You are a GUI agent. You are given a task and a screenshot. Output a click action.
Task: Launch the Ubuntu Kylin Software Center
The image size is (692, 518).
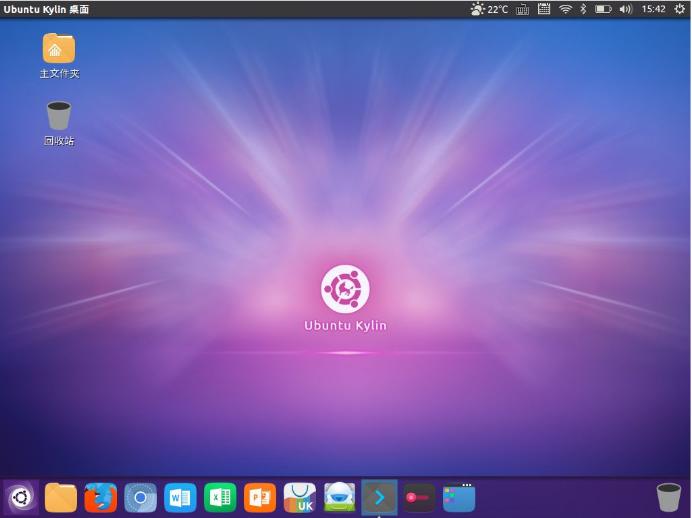tap(300, 497)
